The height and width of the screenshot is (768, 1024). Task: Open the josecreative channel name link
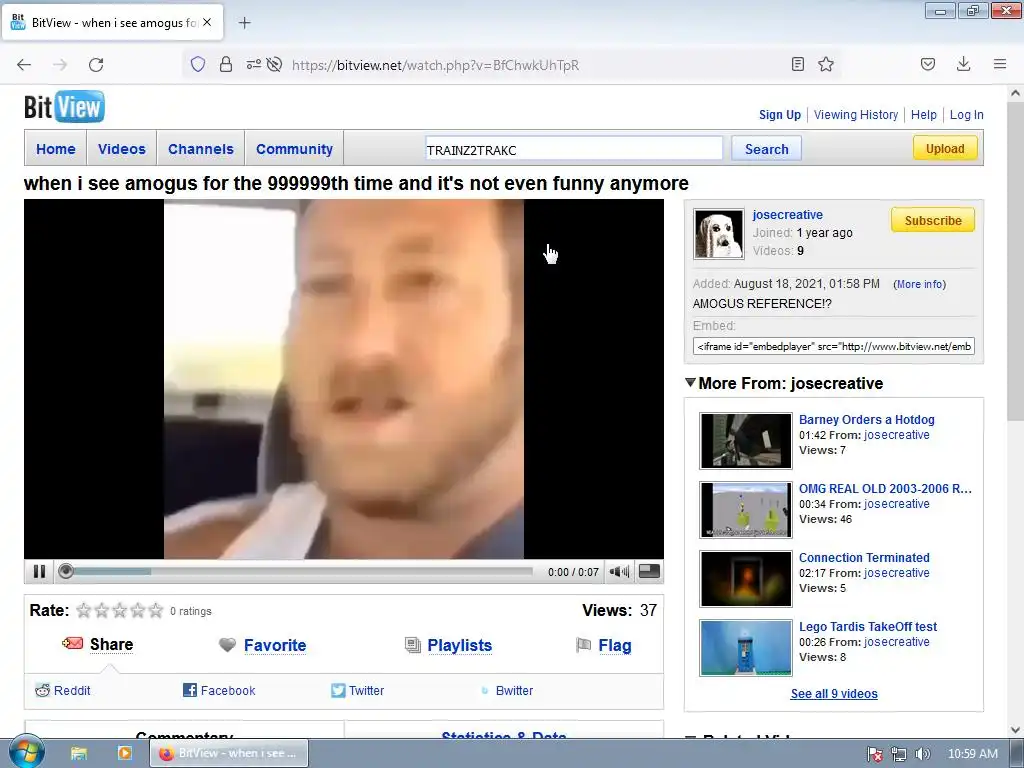pyautogui.click(x=787, y=214)
